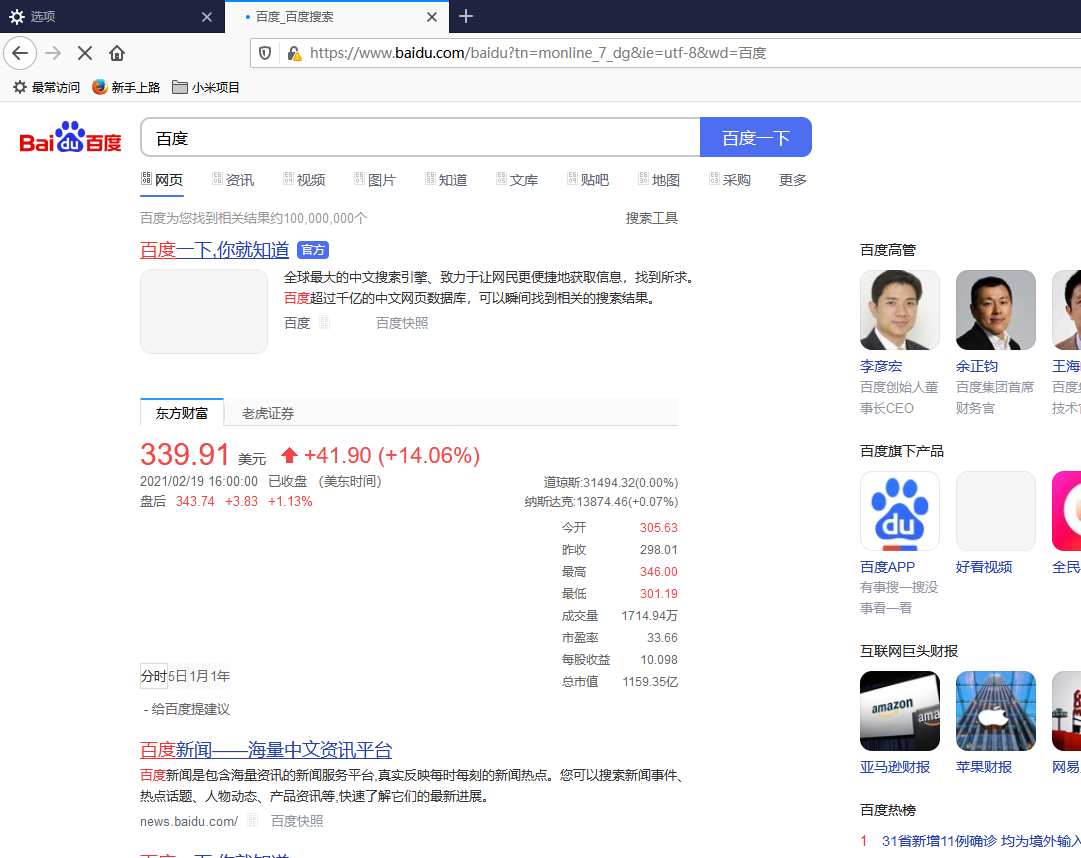Open the 亚马逊财报 link

point(895,767)
